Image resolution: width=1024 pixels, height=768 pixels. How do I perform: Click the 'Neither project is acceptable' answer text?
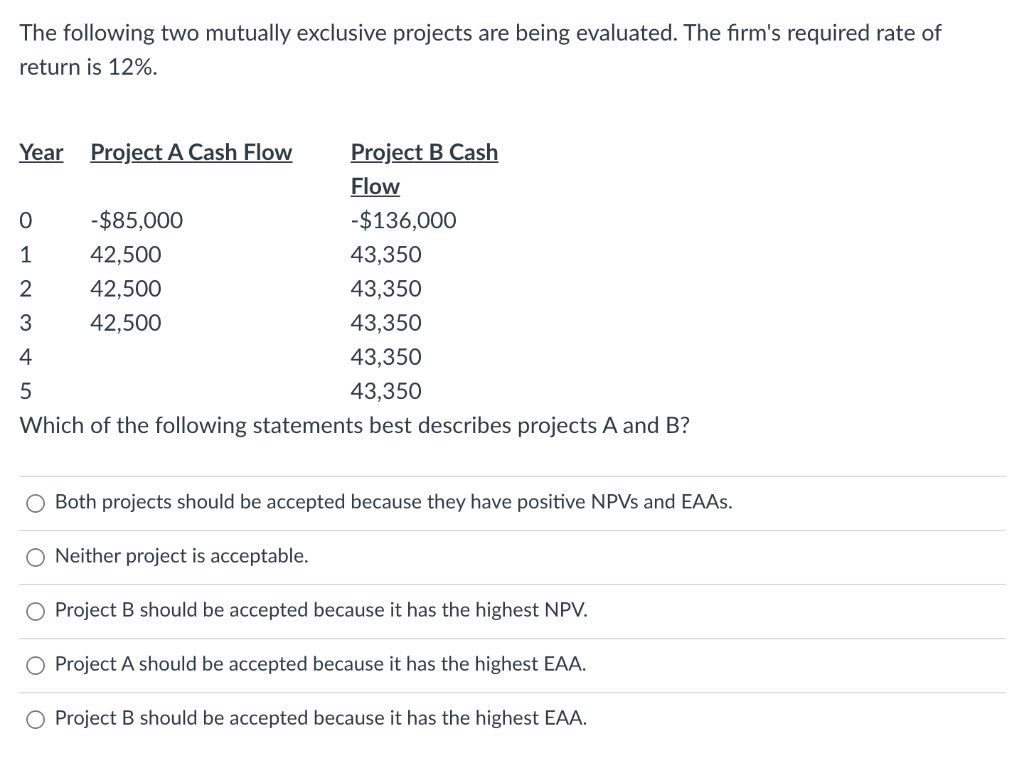point(180,556)
